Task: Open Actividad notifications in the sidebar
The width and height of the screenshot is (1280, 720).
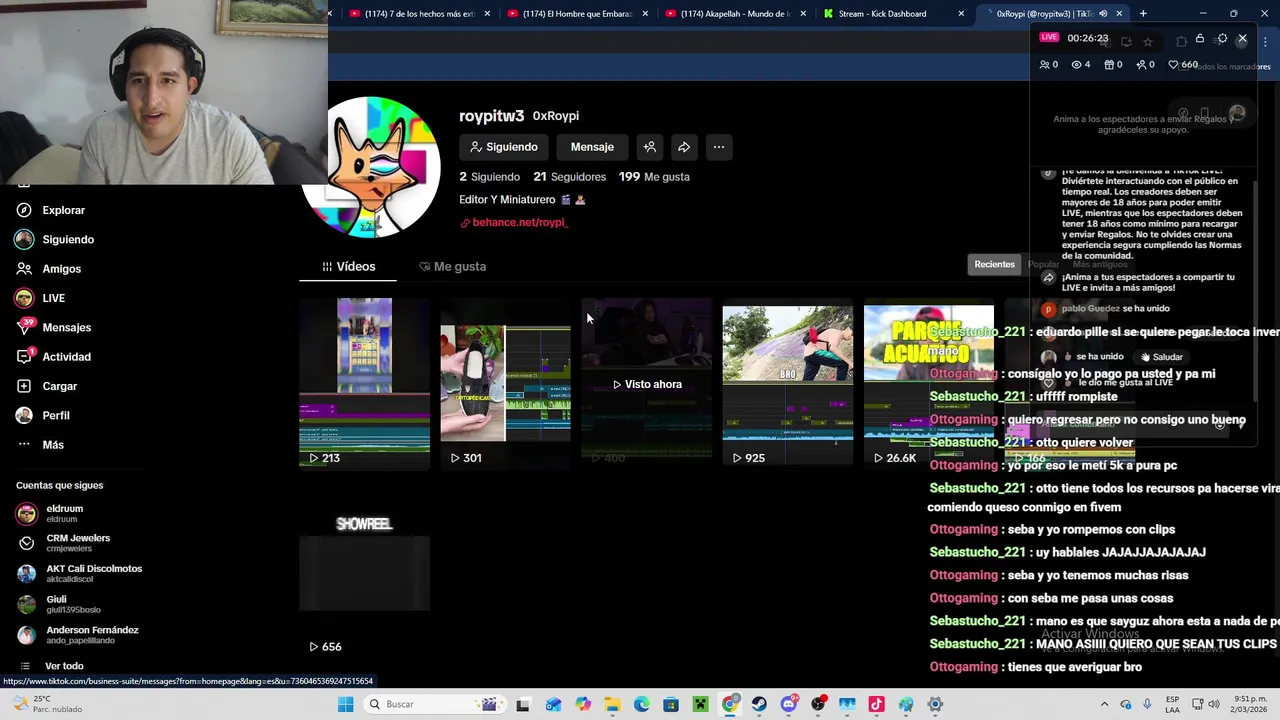Action: pyautogui.click(x=53, y=357)
